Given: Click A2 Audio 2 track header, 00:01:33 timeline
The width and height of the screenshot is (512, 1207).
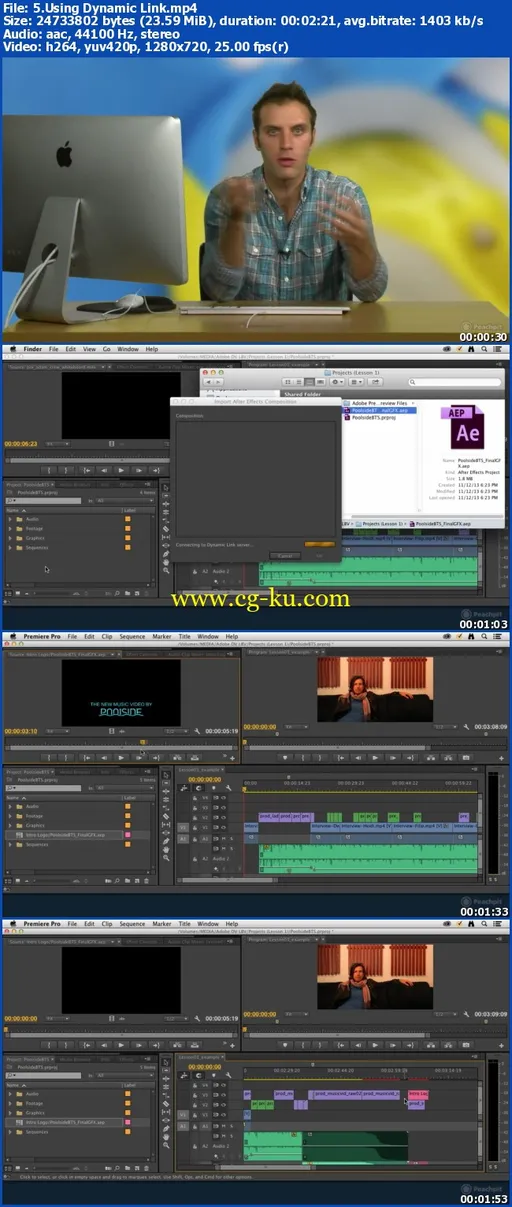Looking at the screenshot, I should click(208, 858).
